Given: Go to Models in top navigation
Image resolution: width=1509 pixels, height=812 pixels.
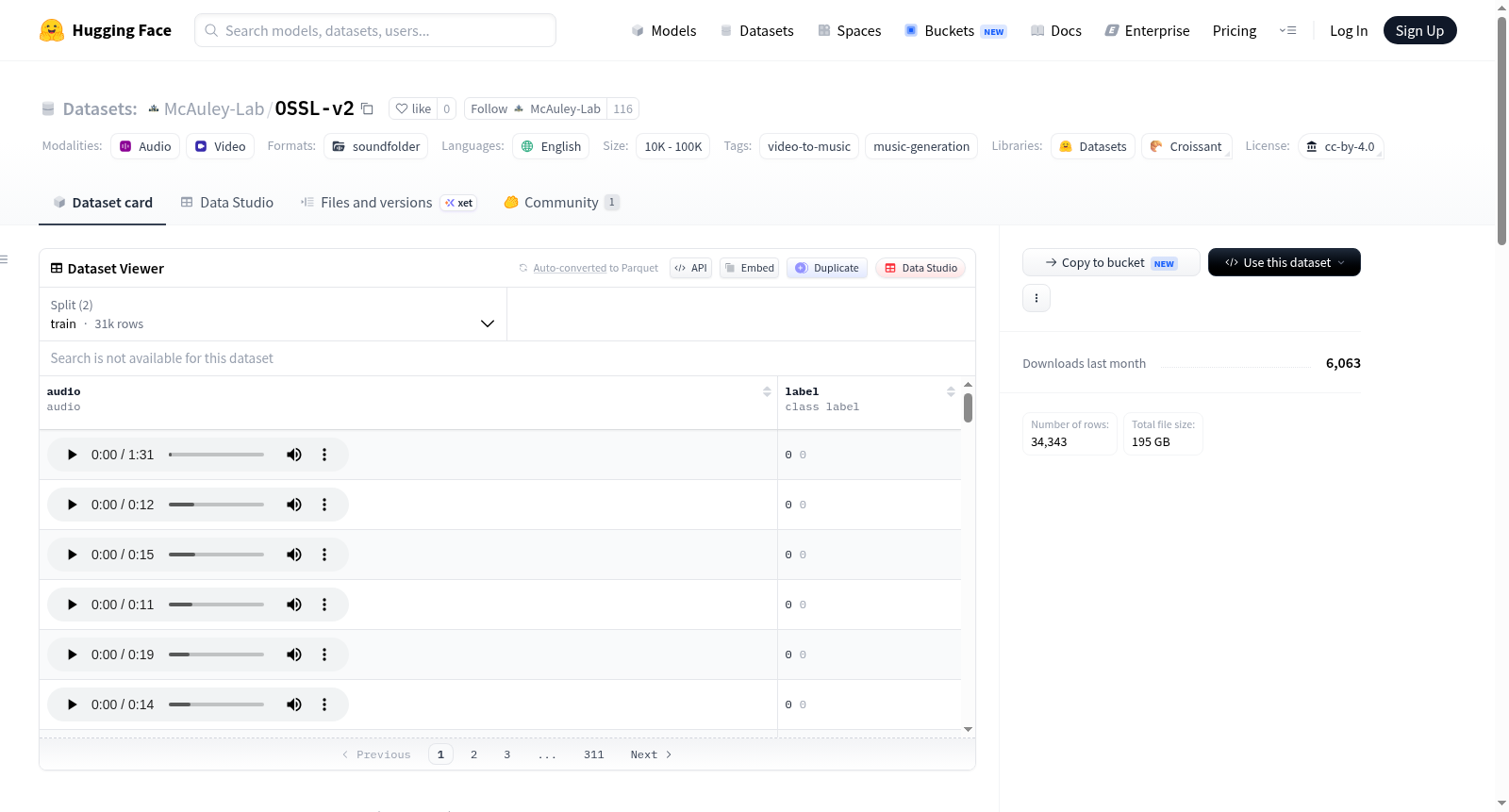Looking at the screenshot, I should [x=664, y=30].
